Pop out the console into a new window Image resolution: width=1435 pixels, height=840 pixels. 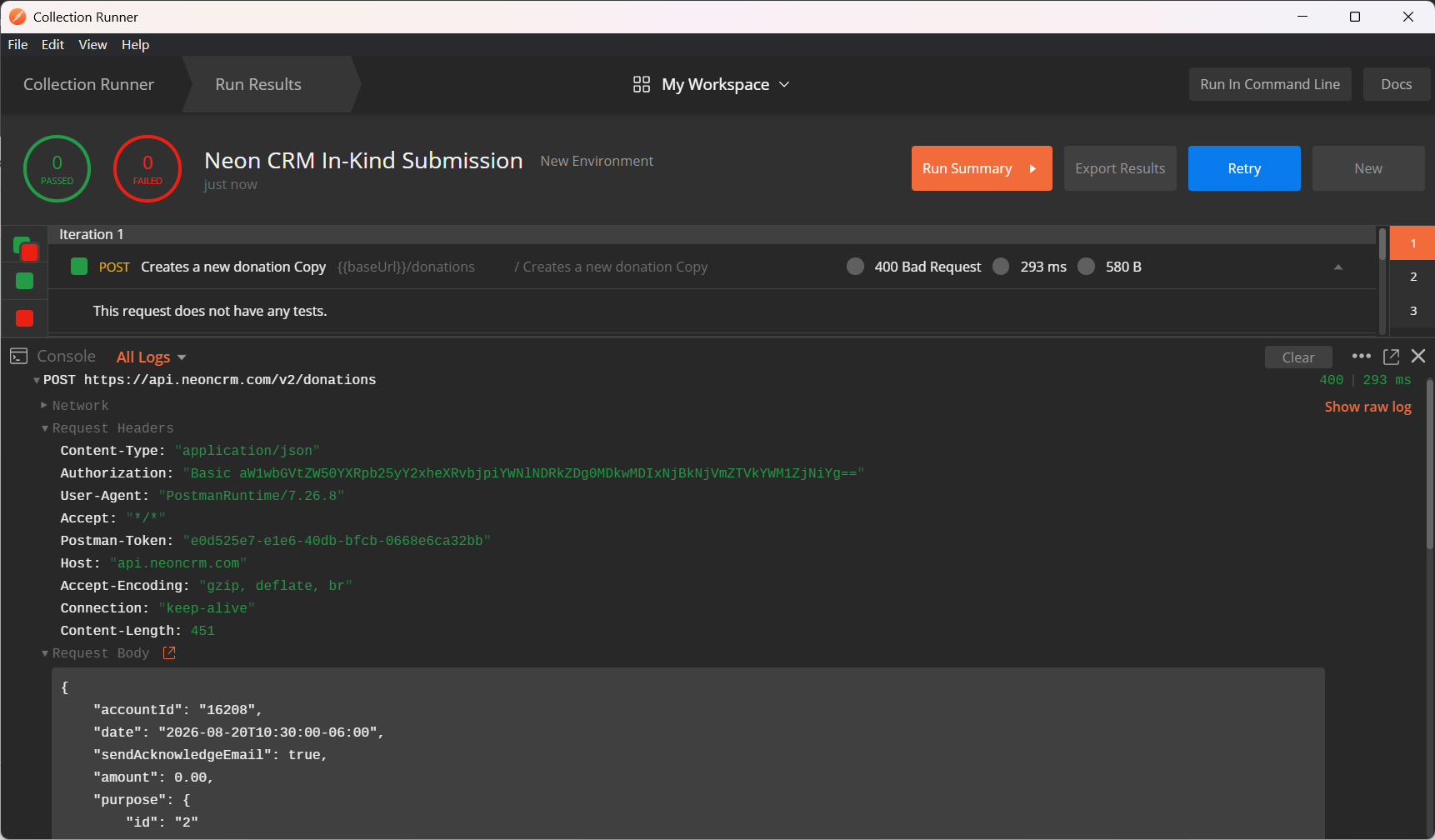tap(1391, 357)
